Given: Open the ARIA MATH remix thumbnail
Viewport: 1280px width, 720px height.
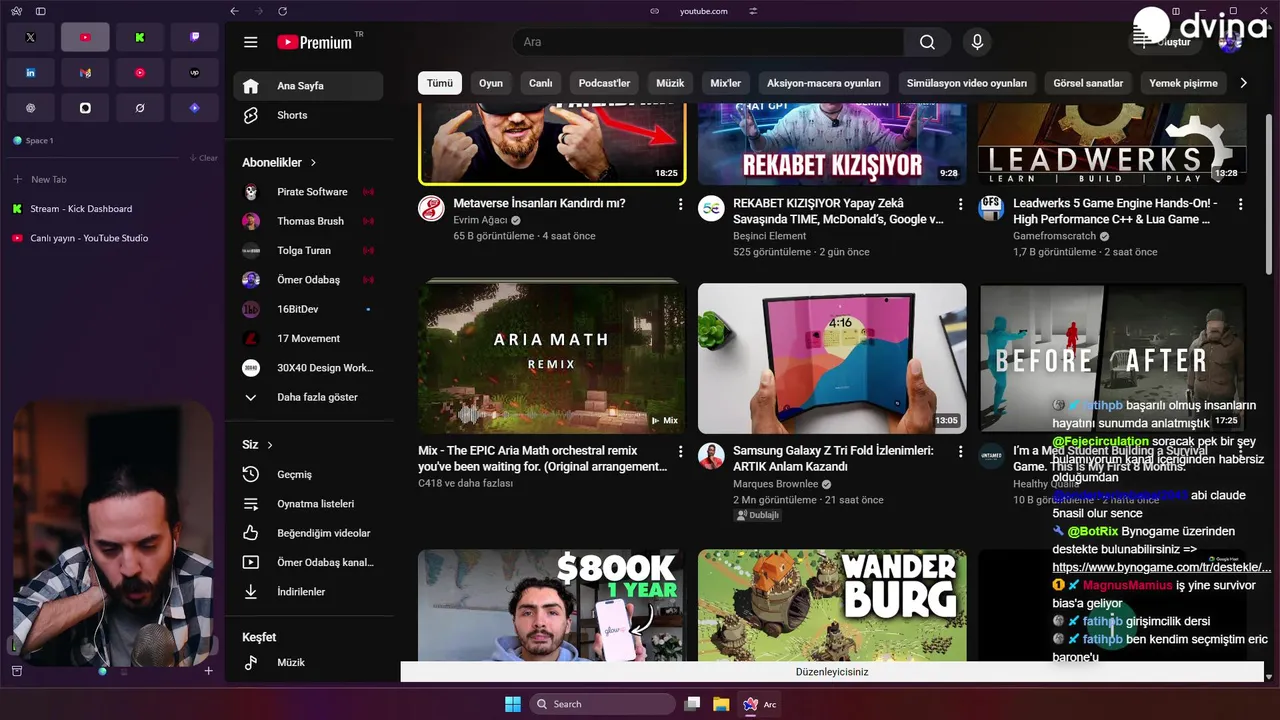Looking at the screenshot, I should pyautogui.click(x=552, y=358).
